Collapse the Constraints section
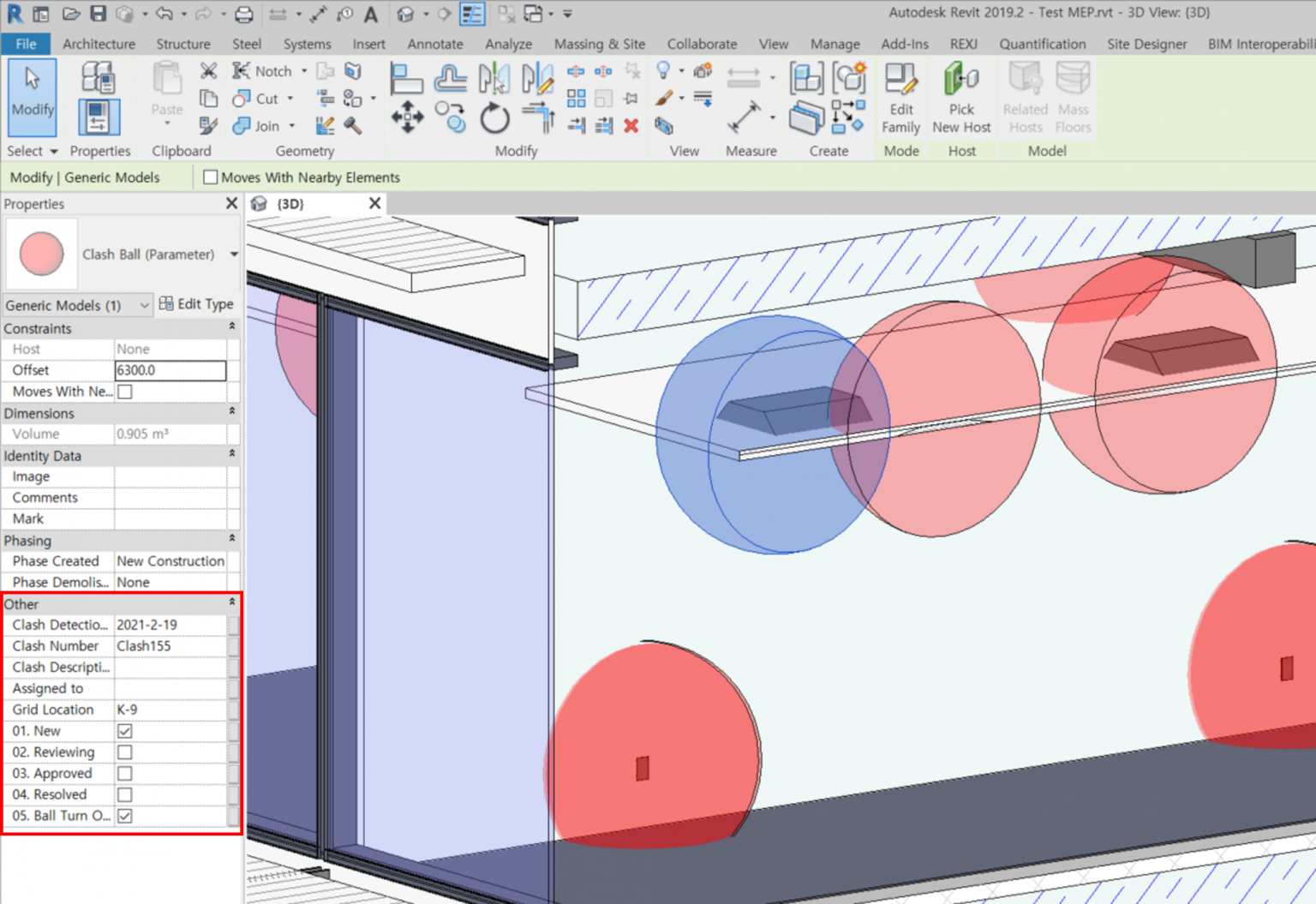 click(x=231, y=326)
